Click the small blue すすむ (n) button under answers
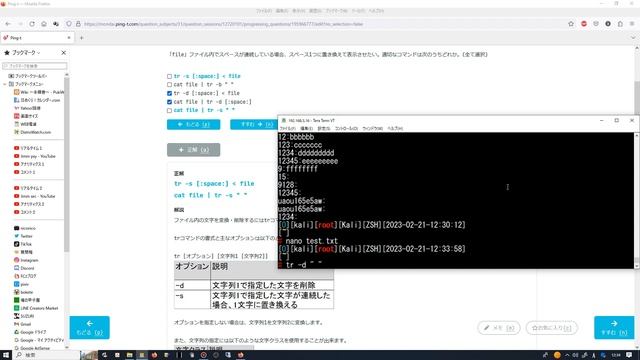 click(254, 124)
